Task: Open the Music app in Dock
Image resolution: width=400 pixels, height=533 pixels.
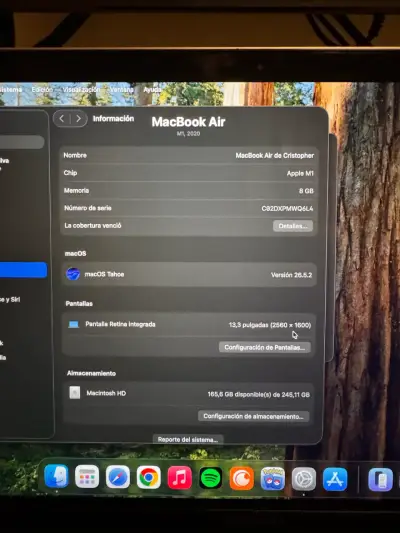Action: 179,478
